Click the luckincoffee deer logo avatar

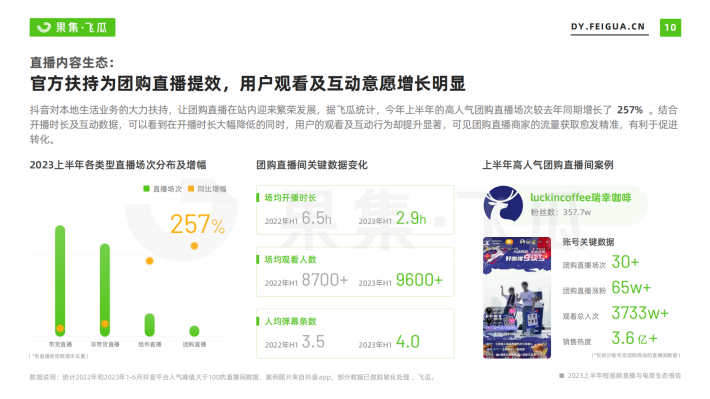(503, 204)
